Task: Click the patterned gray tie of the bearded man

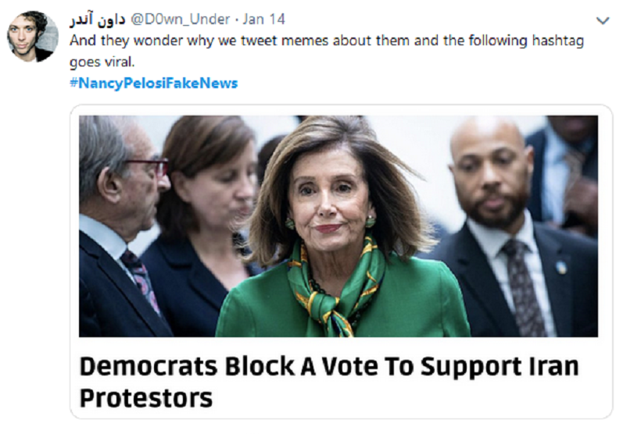Action: [x=522, y=286]
